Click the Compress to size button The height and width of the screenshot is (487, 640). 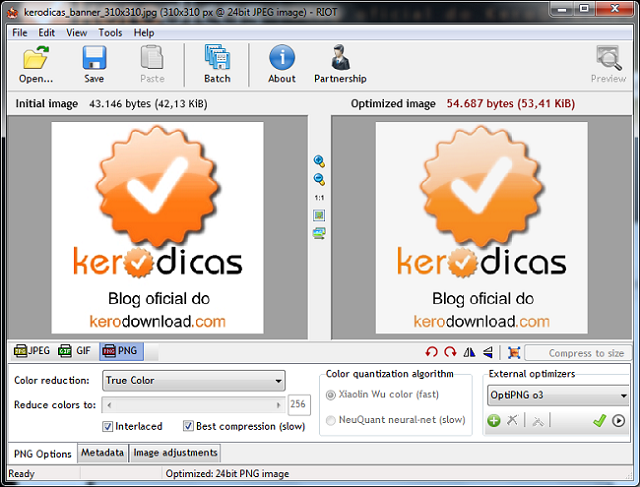pos(578,353)
